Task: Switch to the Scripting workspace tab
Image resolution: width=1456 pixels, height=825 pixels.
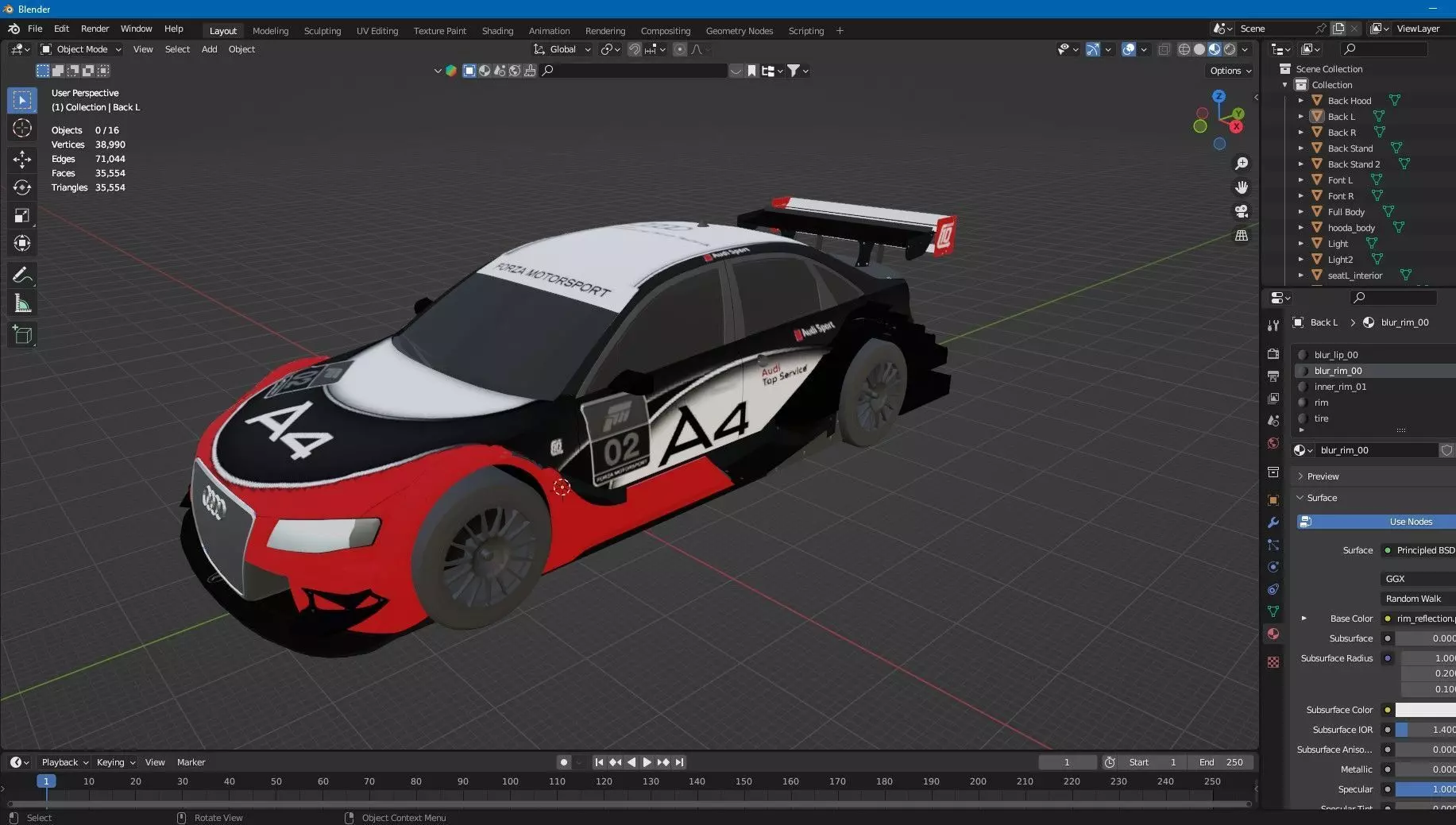Action: [805, 31]
